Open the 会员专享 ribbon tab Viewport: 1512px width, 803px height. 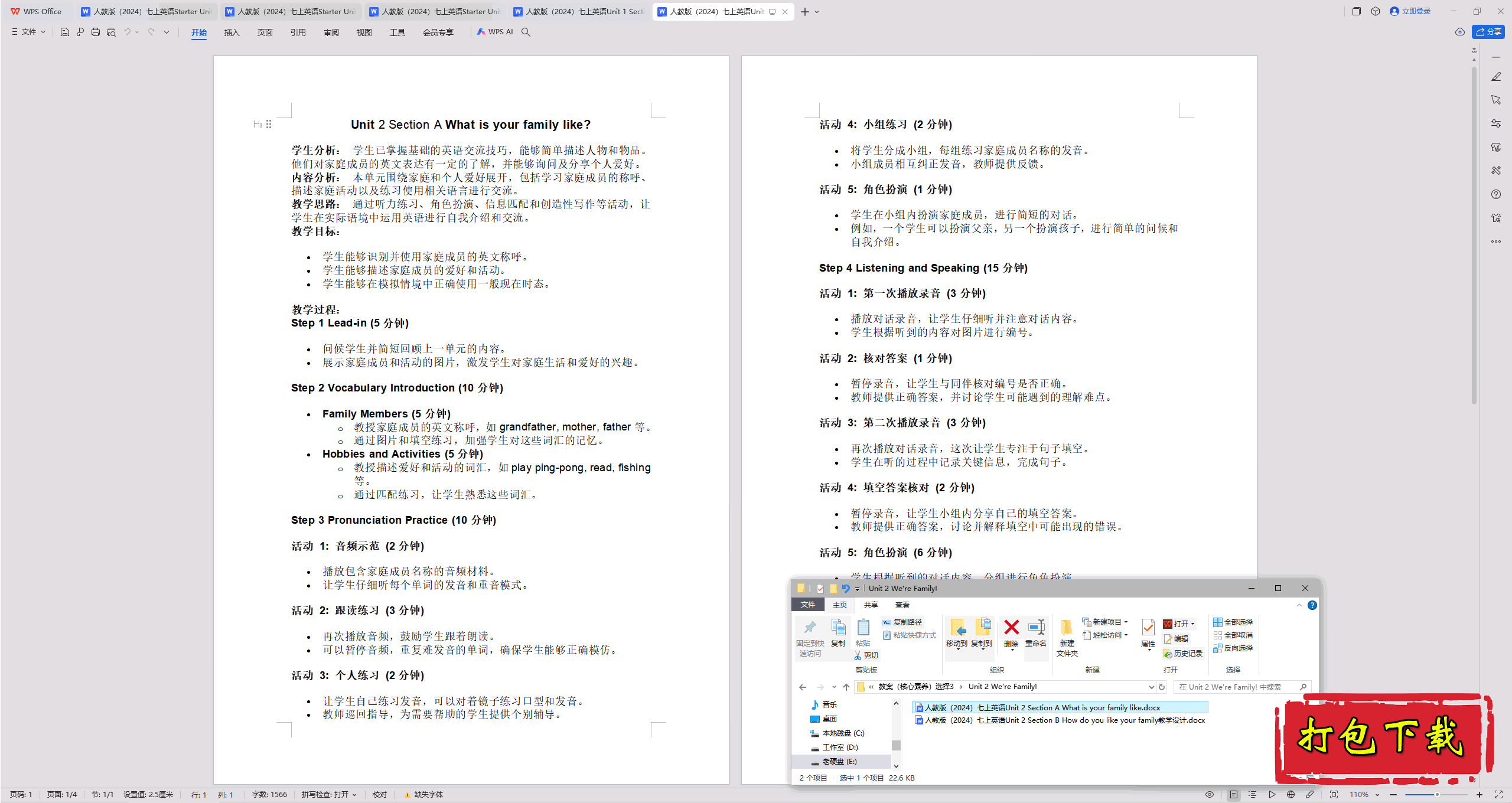[438, 32]
